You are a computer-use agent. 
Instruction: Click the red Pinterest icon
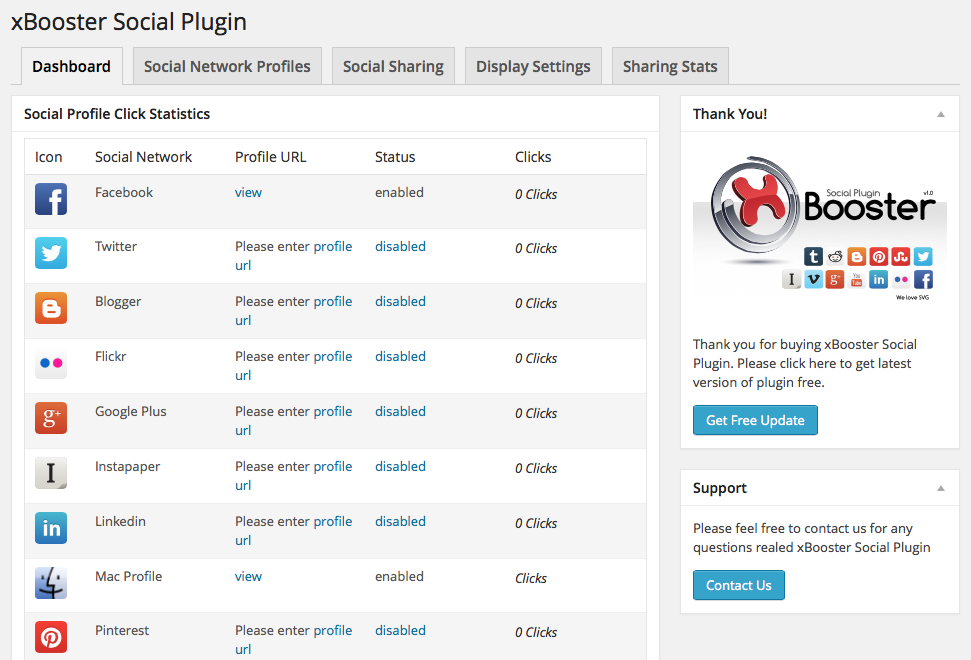[x=51, y=637]
